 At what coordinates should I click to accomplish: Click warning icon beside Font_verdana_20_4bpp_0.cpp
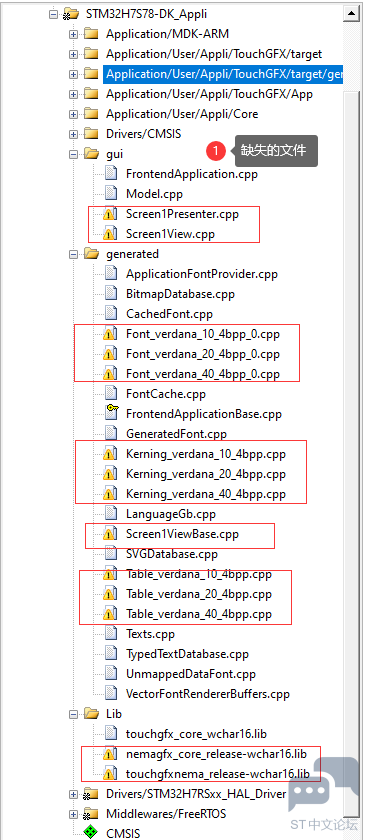pos(110,354)
